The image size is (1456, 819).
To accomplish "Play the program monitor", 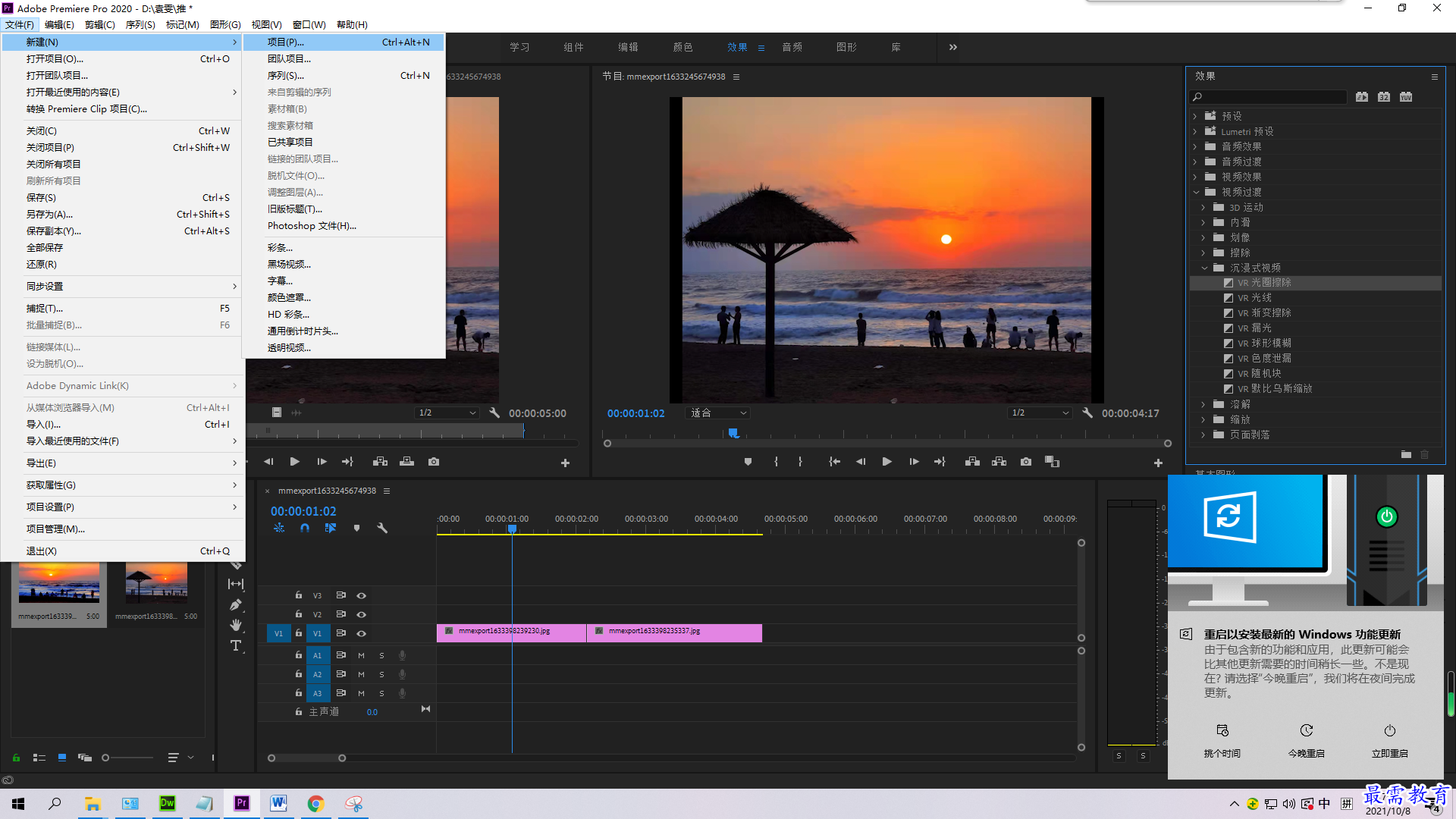I will coord(886,462).
